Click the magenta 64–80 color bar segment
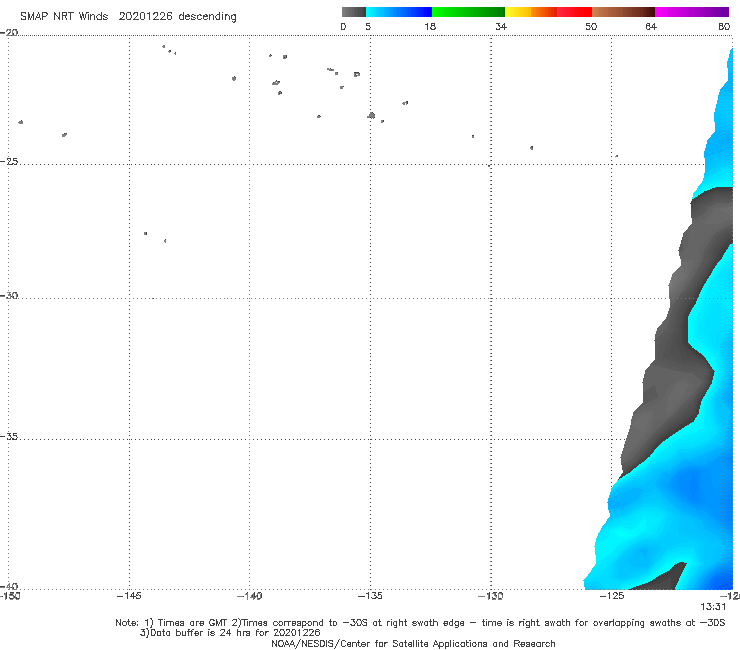The width and height of the screenshot is (740, 650). (x=692, y=12)
